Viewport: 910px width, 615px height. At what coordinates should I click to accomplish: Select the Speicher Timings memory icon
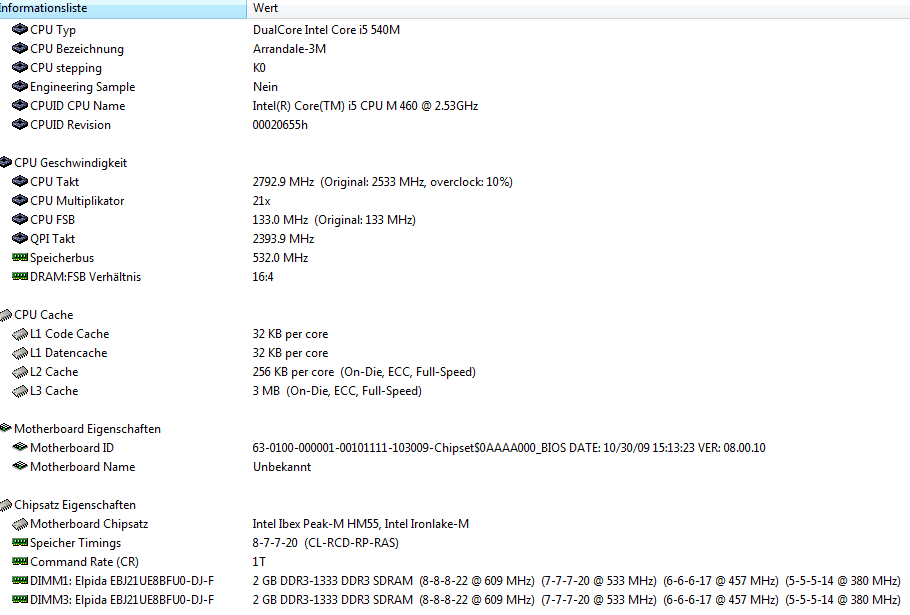[20, 542]
